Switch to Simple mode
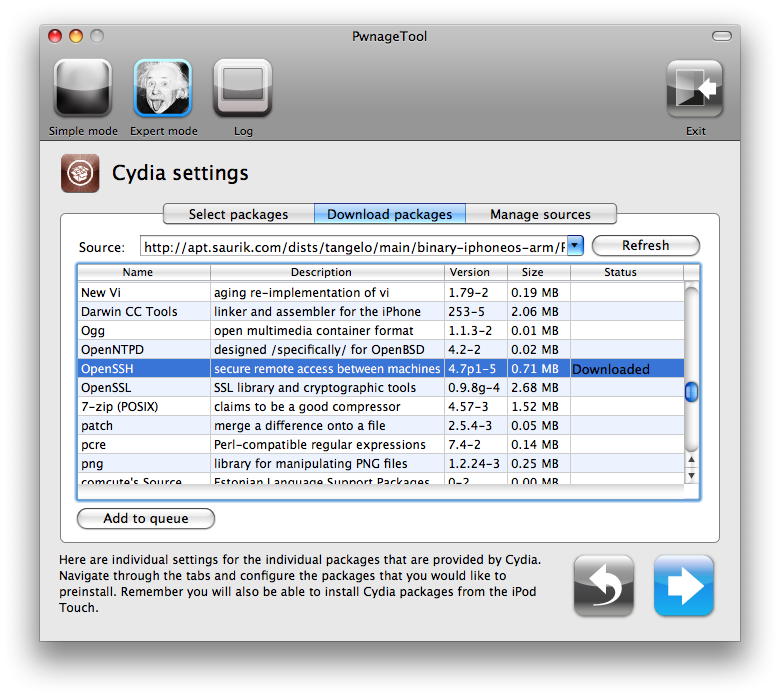The height and width of the screenshot is (696, 780). click(82, 89)
